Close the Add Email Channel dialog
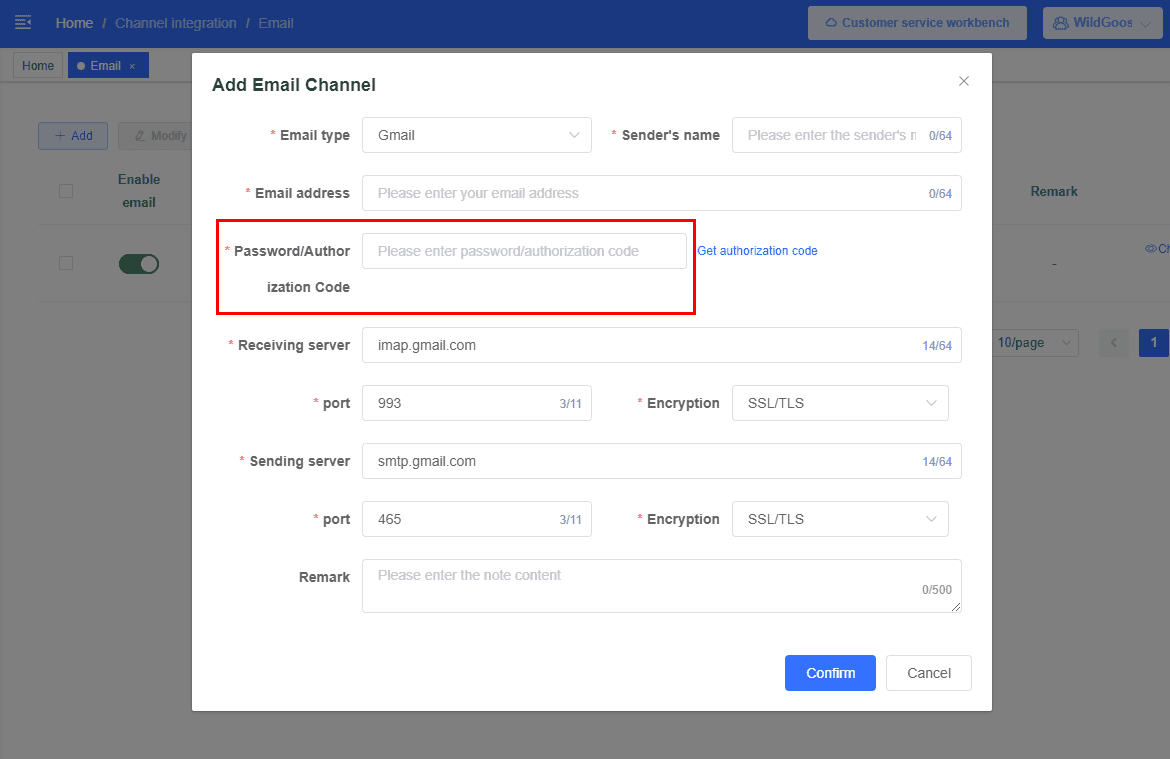The width and height of the screenshot is (1170, 759). coord(964,81)
